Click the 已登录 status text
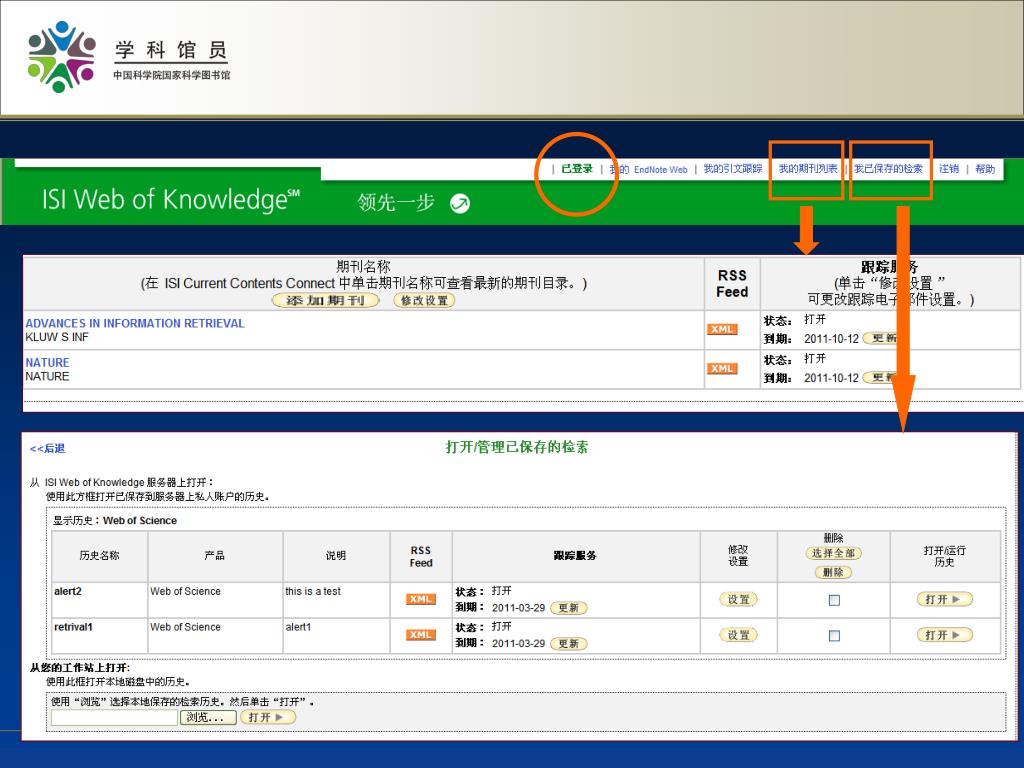 pyautogui.click(x=577, y=168)
